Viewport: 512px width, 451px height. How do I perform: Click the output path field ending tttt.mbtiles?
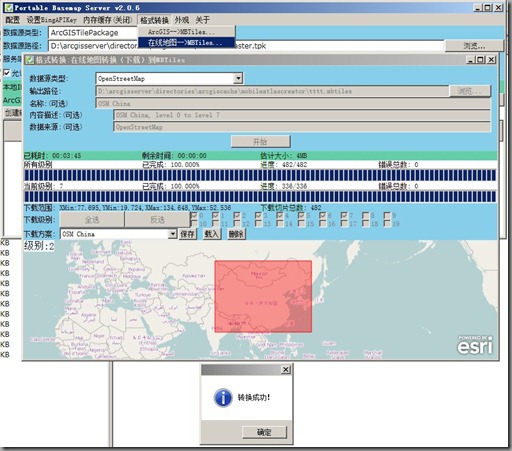point(272,91)
